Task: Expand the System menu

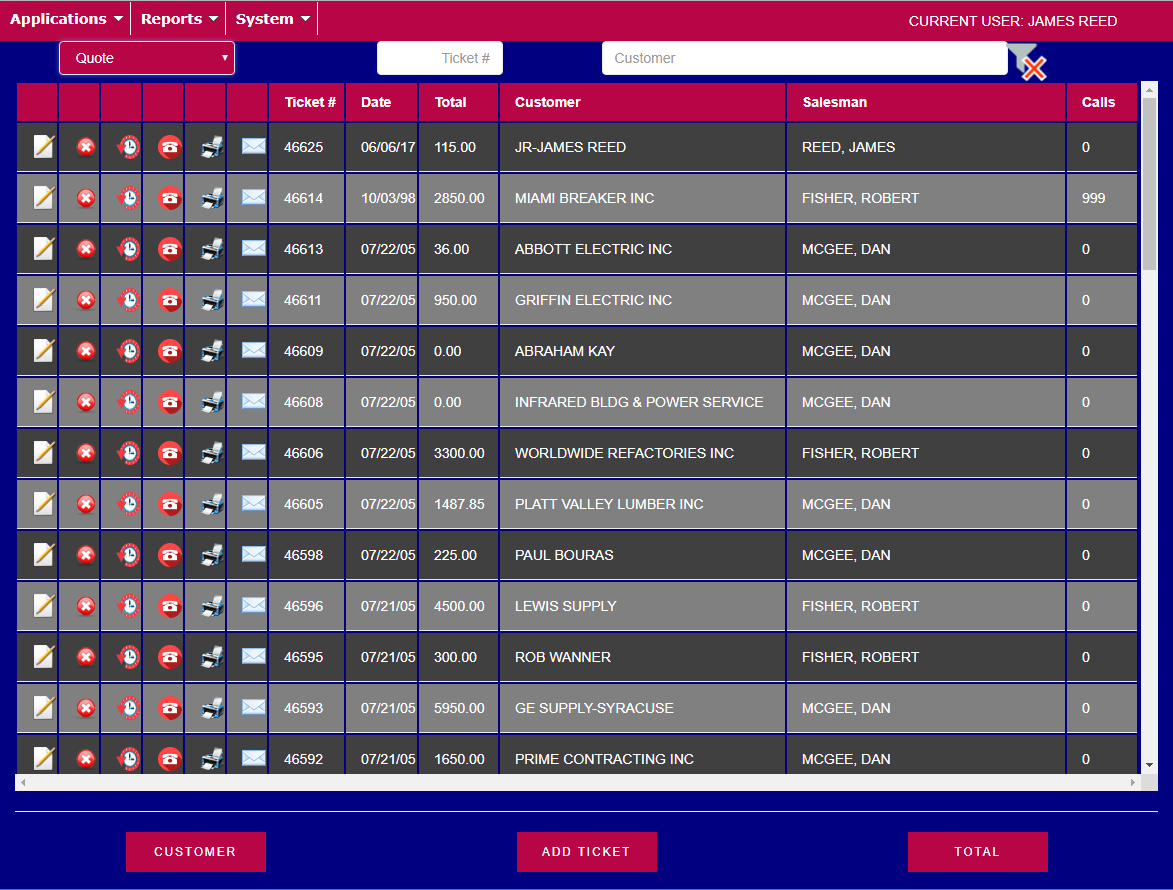Action: click(272, 19)
